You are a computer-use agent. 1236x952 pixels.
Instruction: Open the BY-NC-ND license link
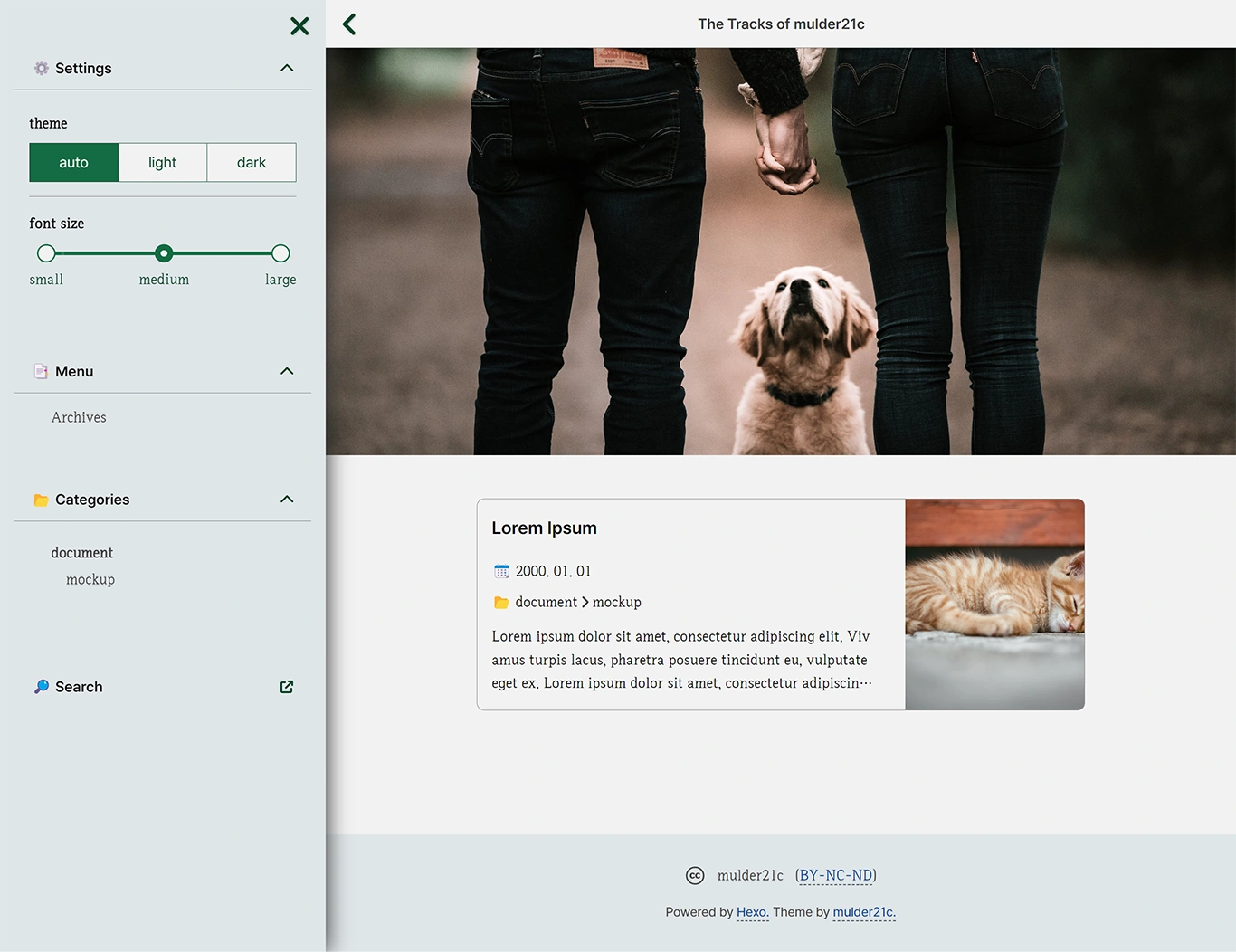(836, 875)
